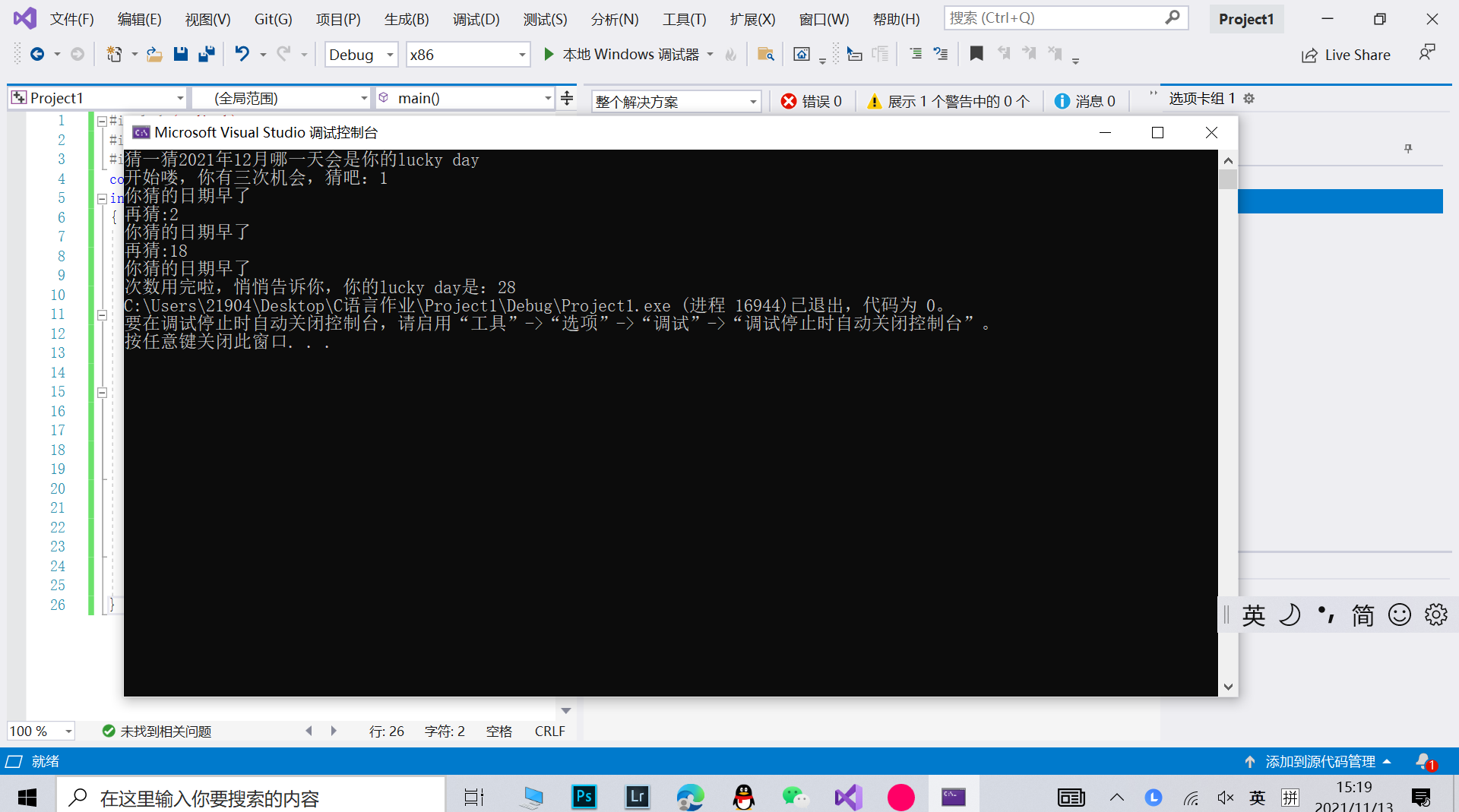The image size is (1459, 812).
Task: Open Microsoft Edge from the taskbar
Action: coord(690,797)
